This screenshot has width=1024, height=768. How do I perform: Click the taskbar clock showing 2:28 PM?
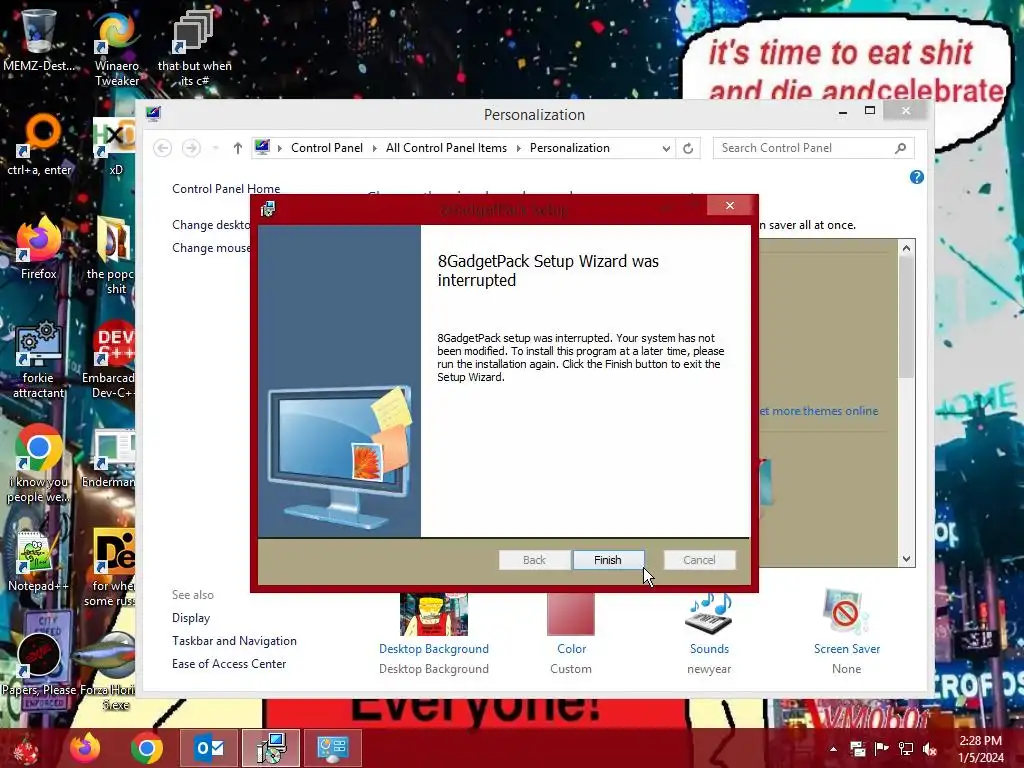coord(981,749)
